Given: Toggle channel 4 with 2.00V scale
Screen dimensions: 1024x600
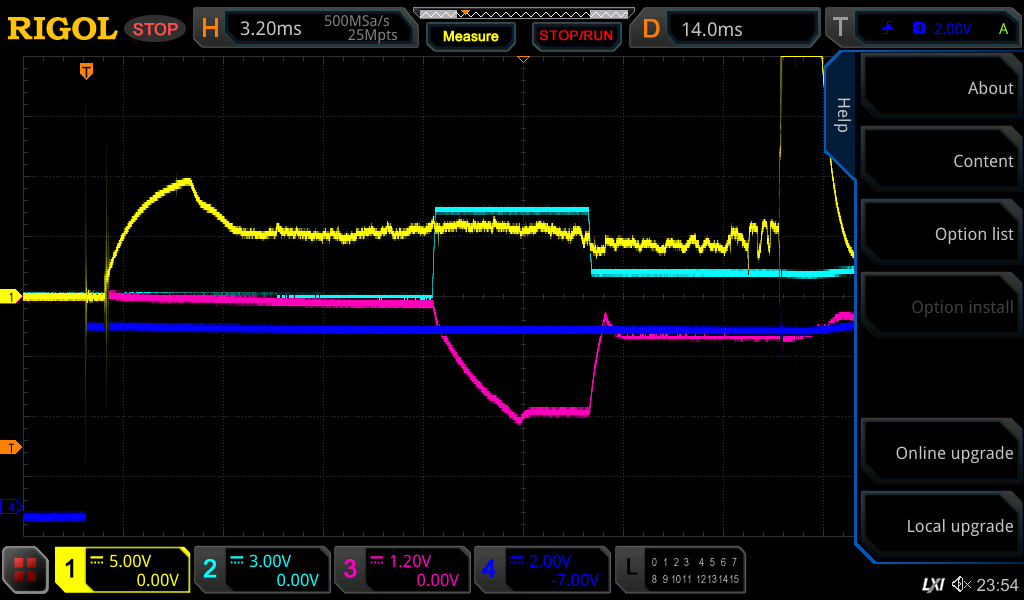Looking at the screenshot, I should [x=541, y=570].
